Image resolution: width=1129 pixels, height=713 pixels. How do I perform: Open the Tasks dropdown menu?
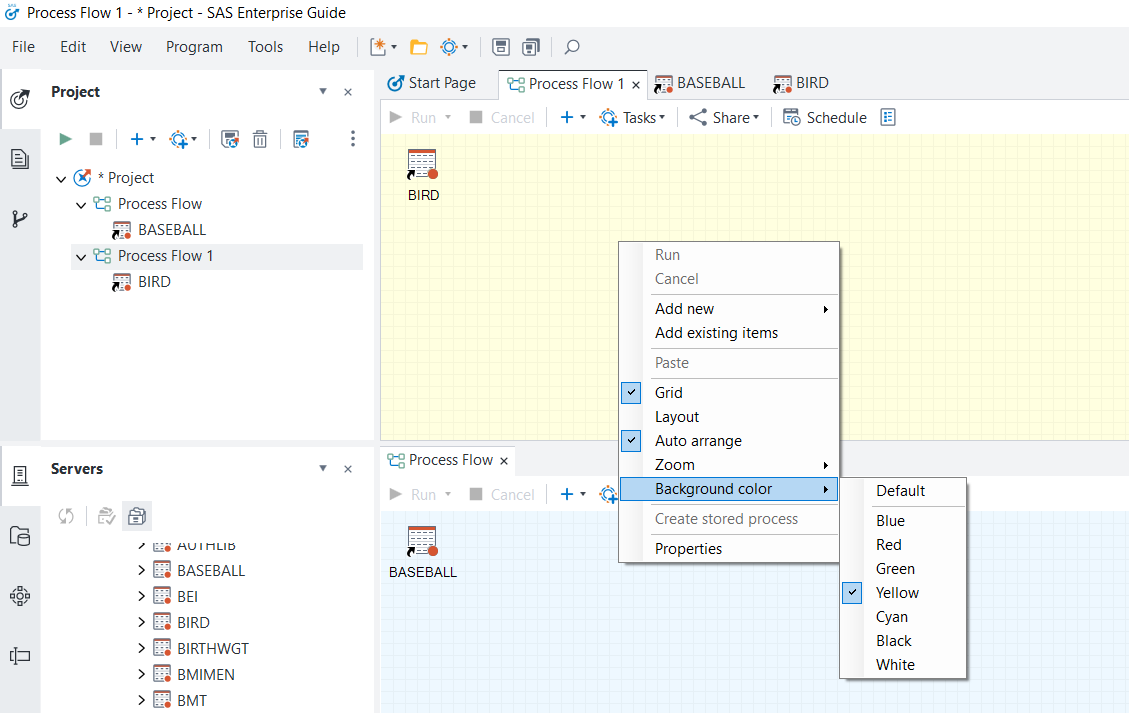coord(635,117)
